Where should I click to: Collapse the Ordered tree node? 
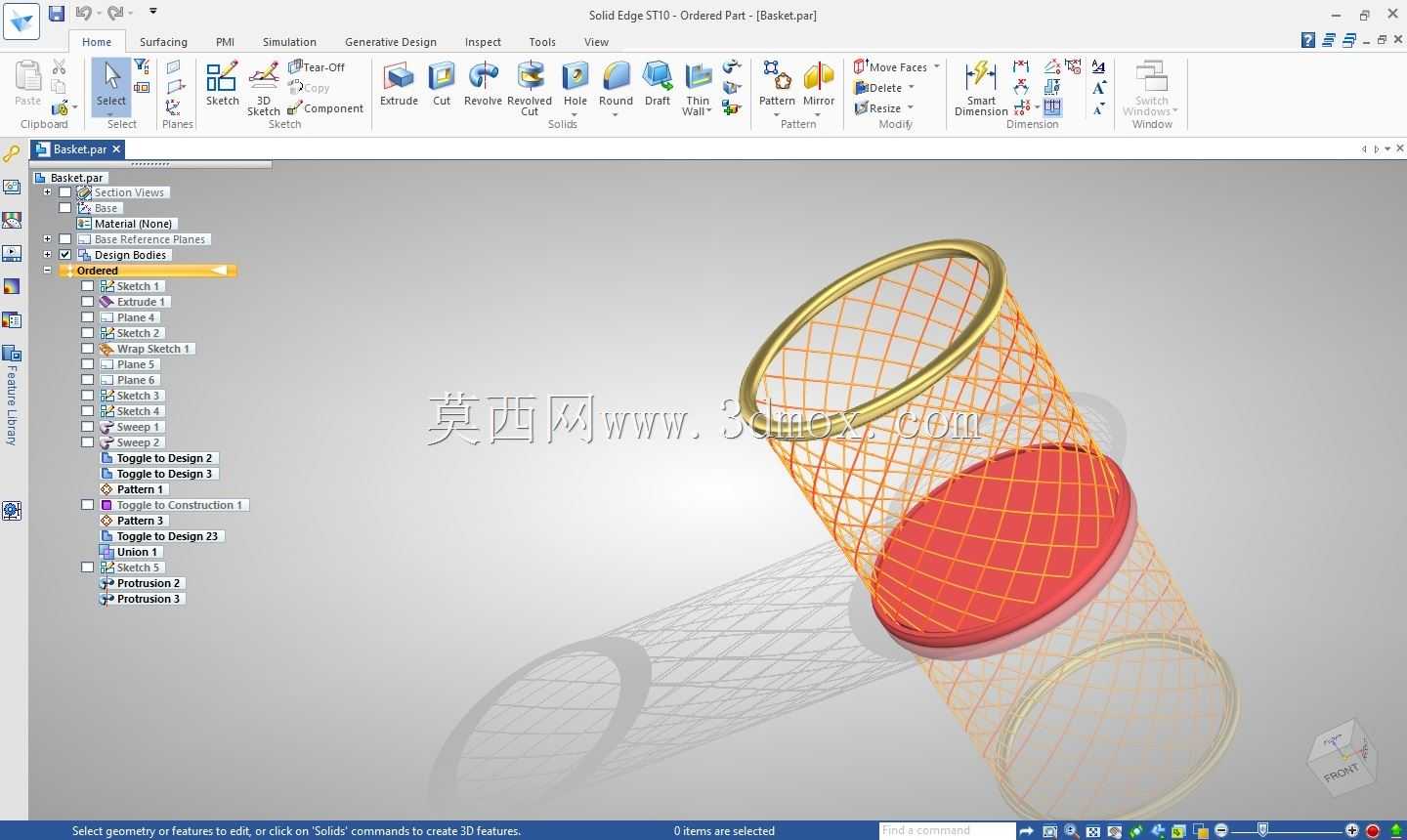pos(47,271)
